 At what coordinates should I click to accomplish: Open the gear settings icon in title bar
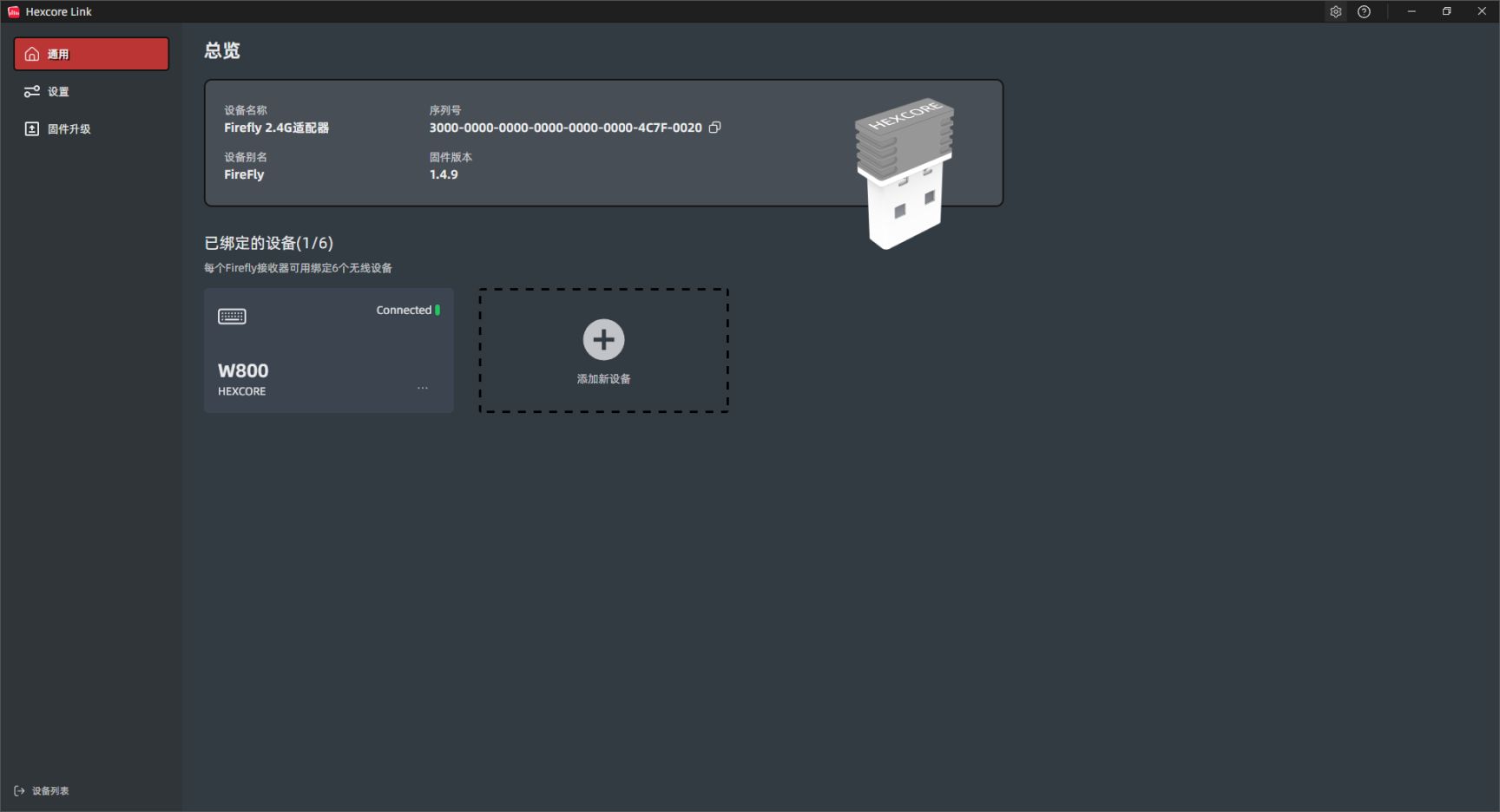[x=1336, y=12]
